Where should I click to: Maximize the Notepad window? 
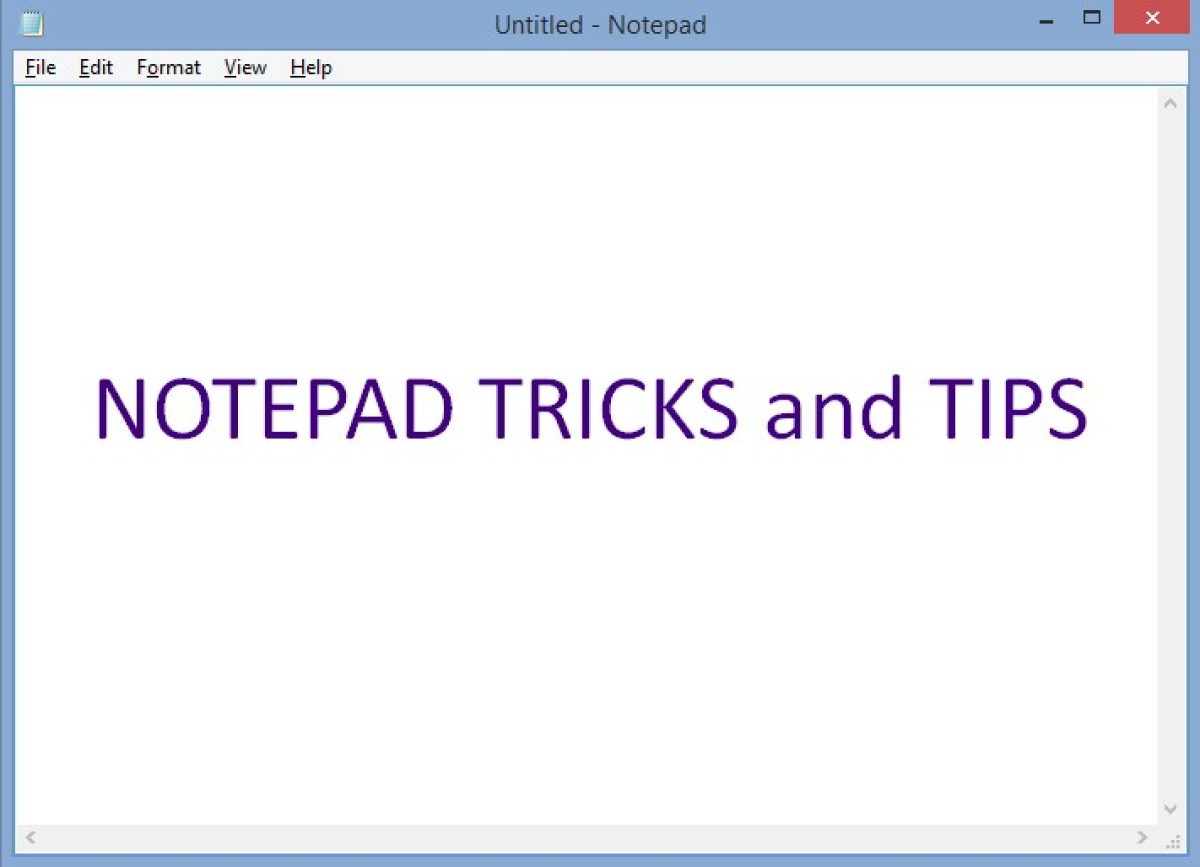point(1092,19)
